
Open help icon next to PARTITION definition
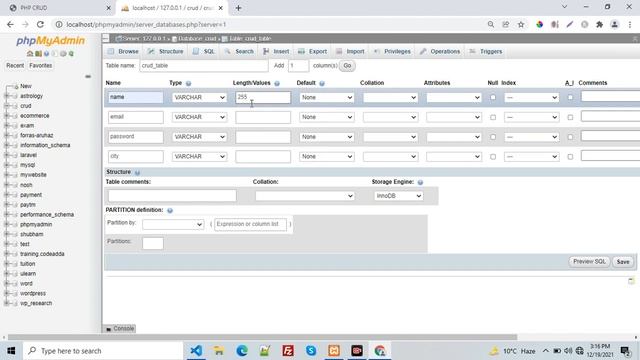pos(170,210)
